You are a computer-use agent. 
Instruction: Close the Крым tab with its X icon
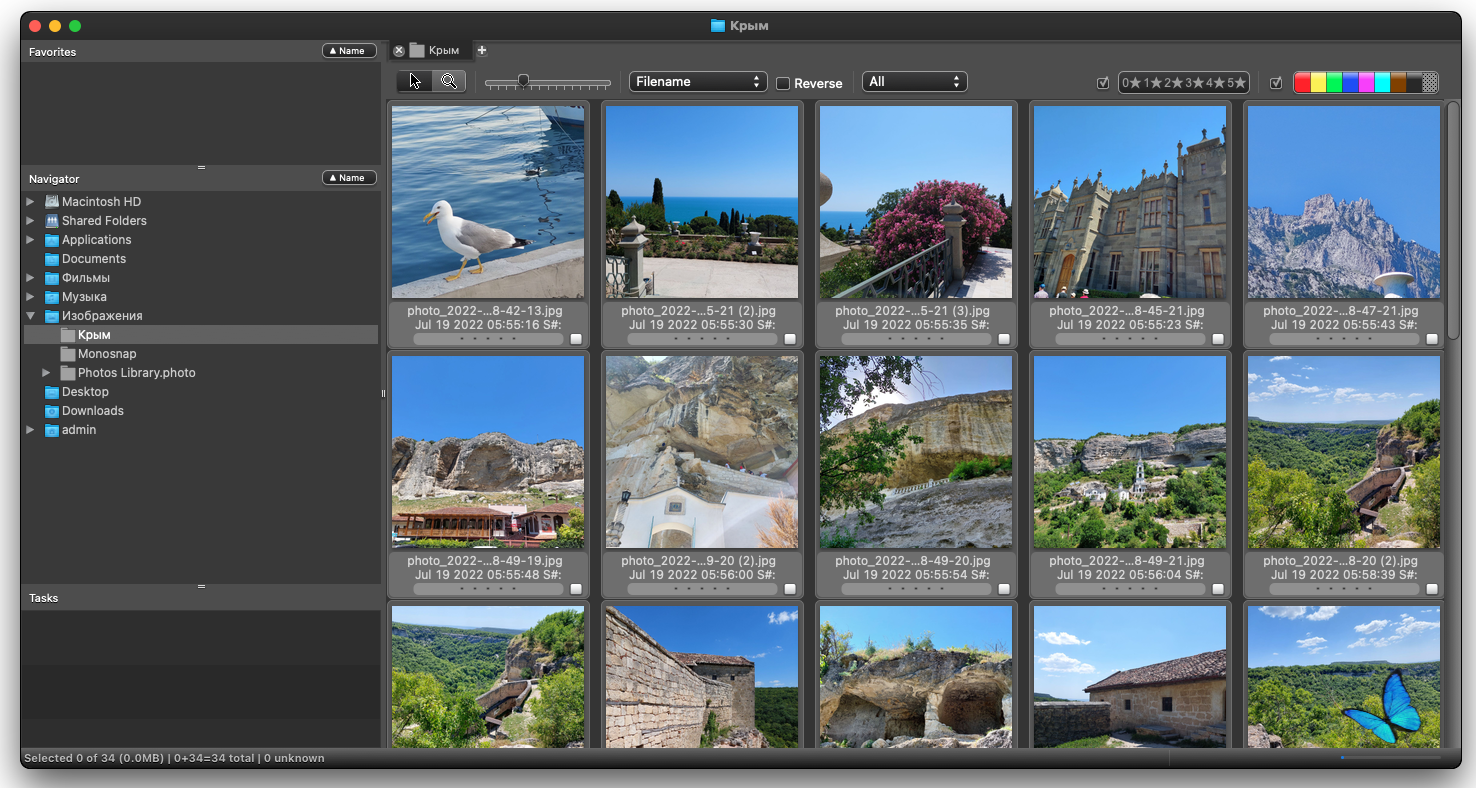point(399,51)
